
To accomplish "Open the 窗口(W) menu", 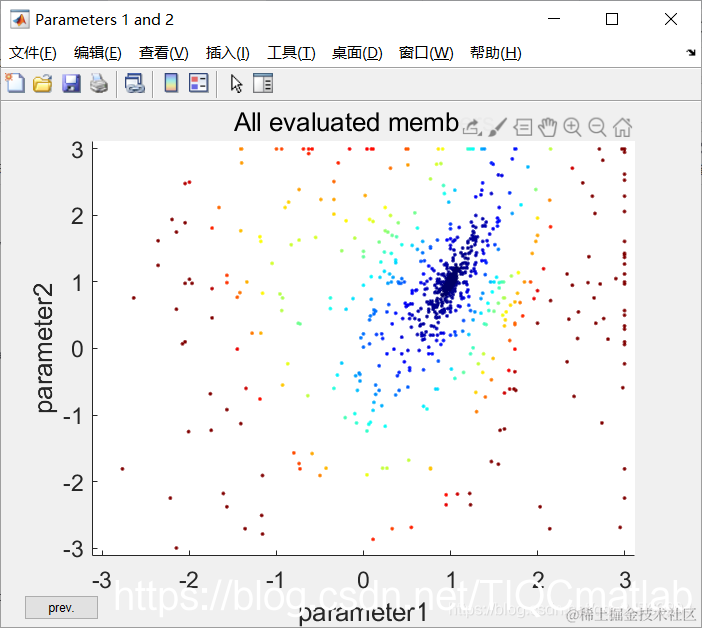I will [426, 53].
